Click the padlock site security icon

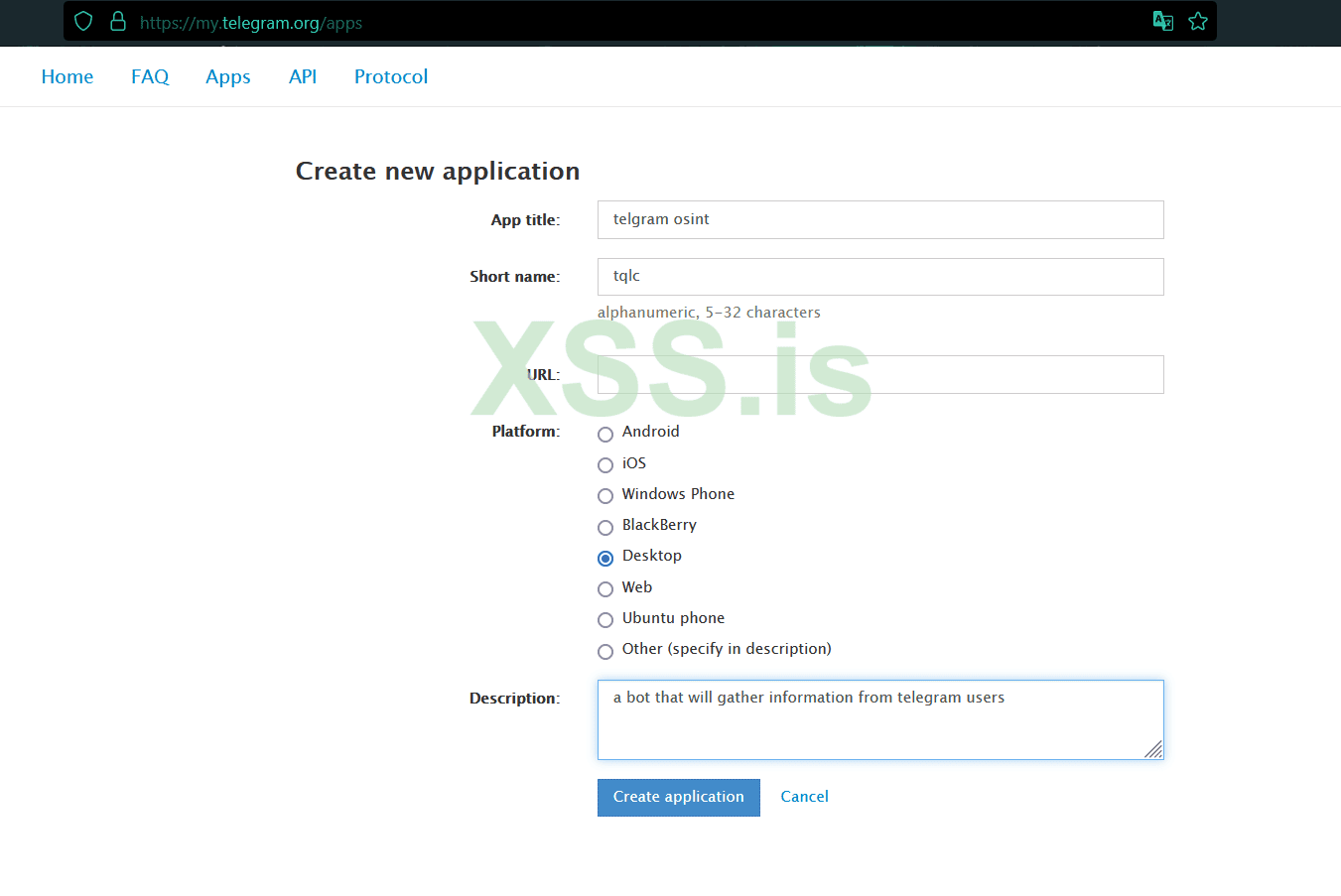[118, 21]
